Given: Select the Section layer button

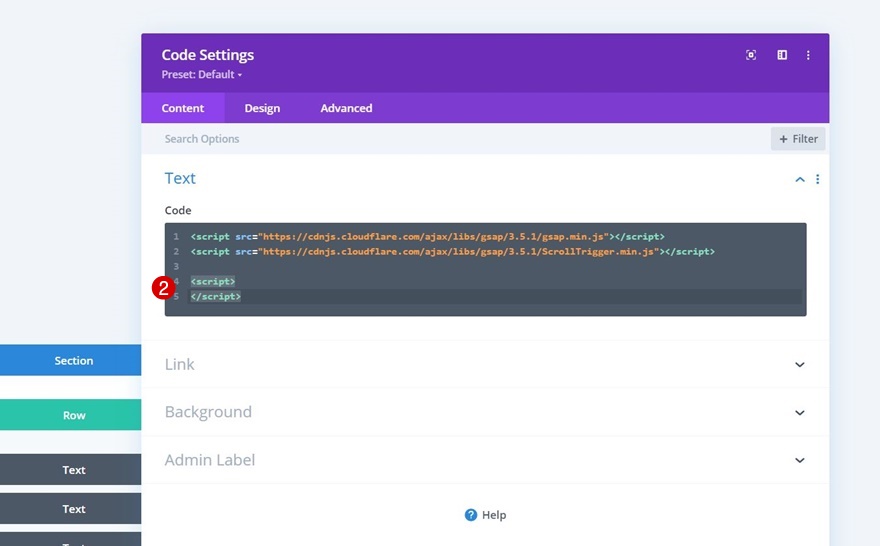Looking at the screenshot, I should (73, 361).
